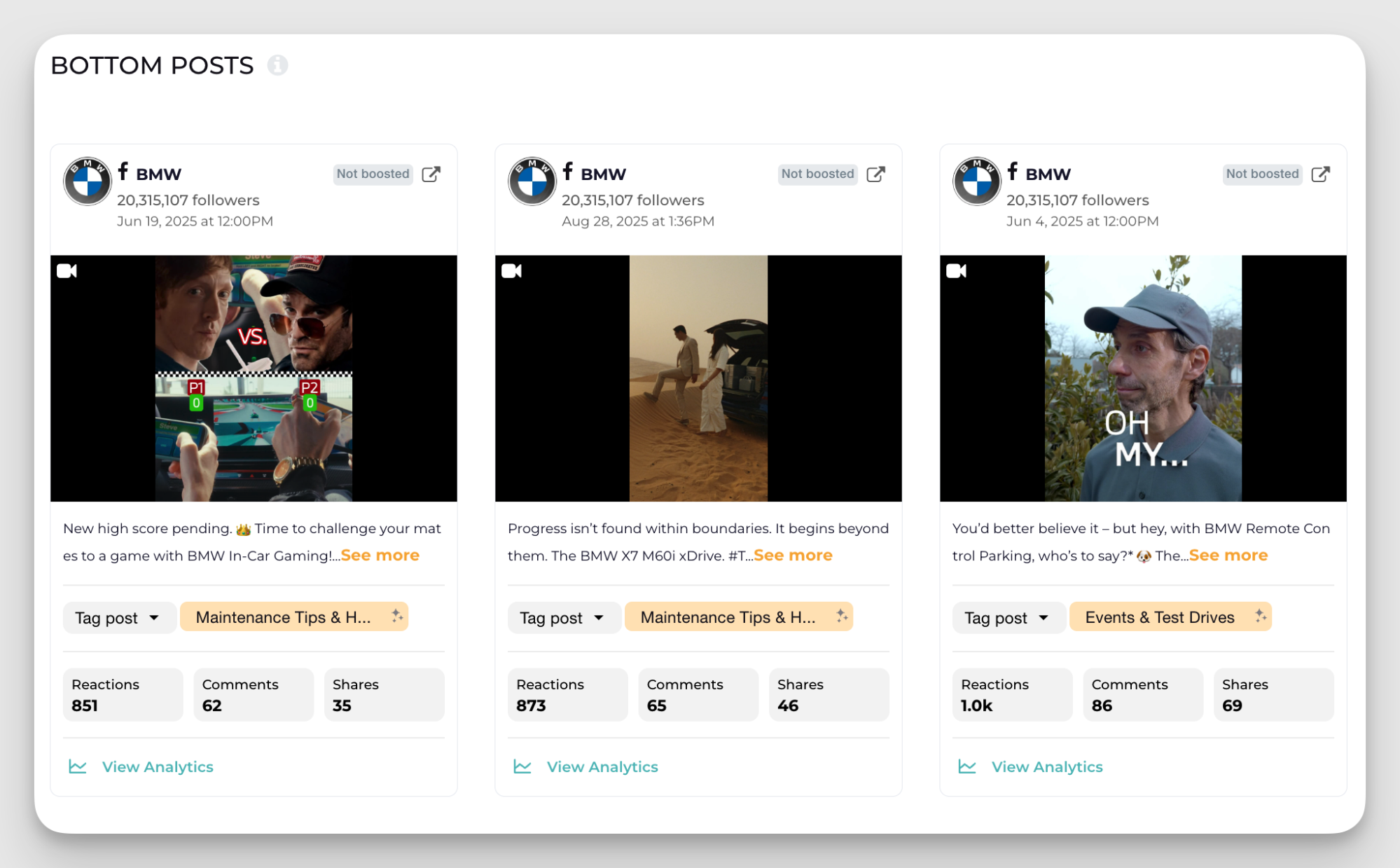Expand See more on Remote Control Parking caption
The image size is (1400, 868).
pos(1228,556)
